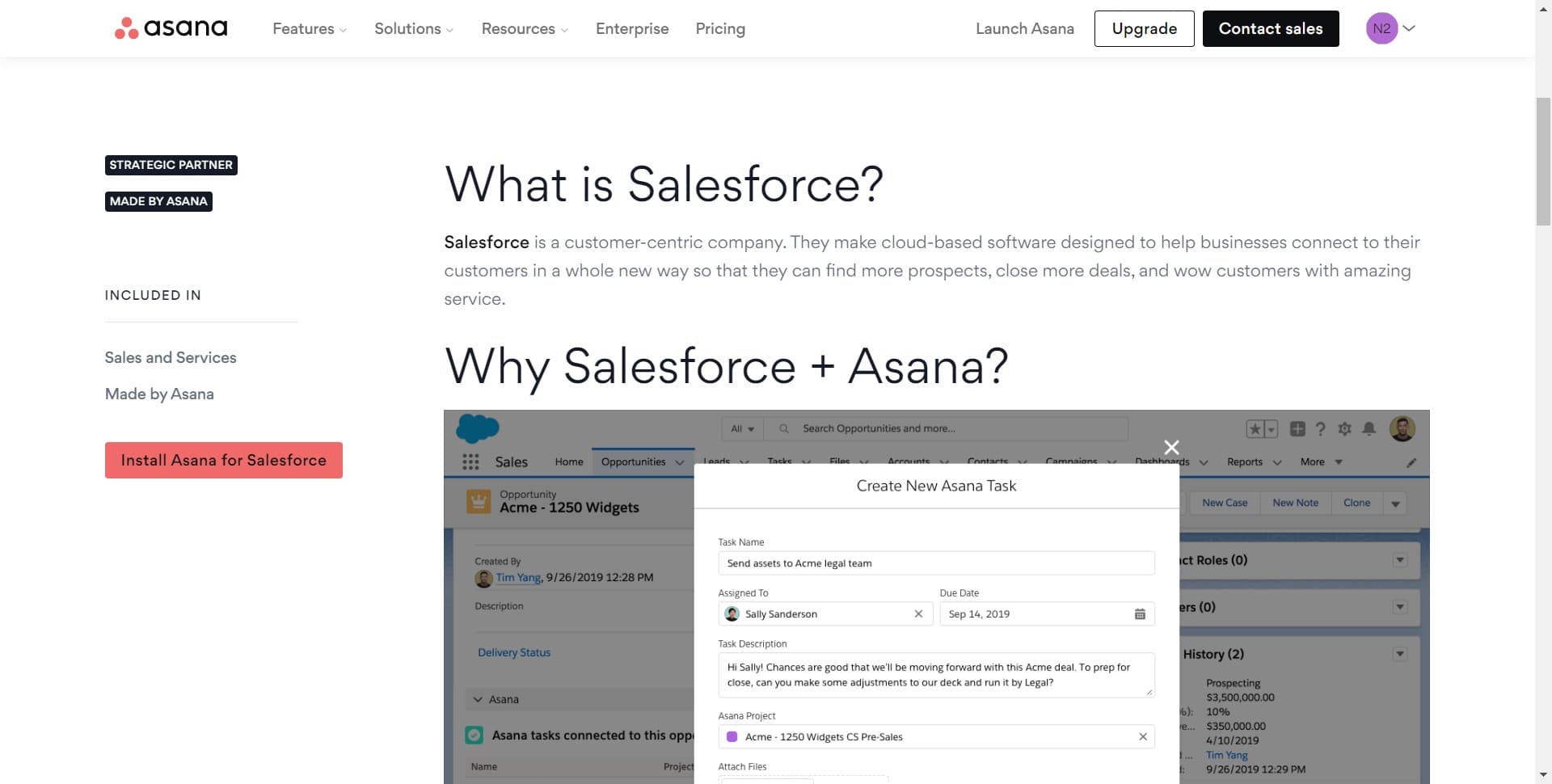Image resolution: width=1552 pixels, height=784 pixels.
Task: Click the Salesforce setup gear icon
Action: click(x=1344, y=428)
